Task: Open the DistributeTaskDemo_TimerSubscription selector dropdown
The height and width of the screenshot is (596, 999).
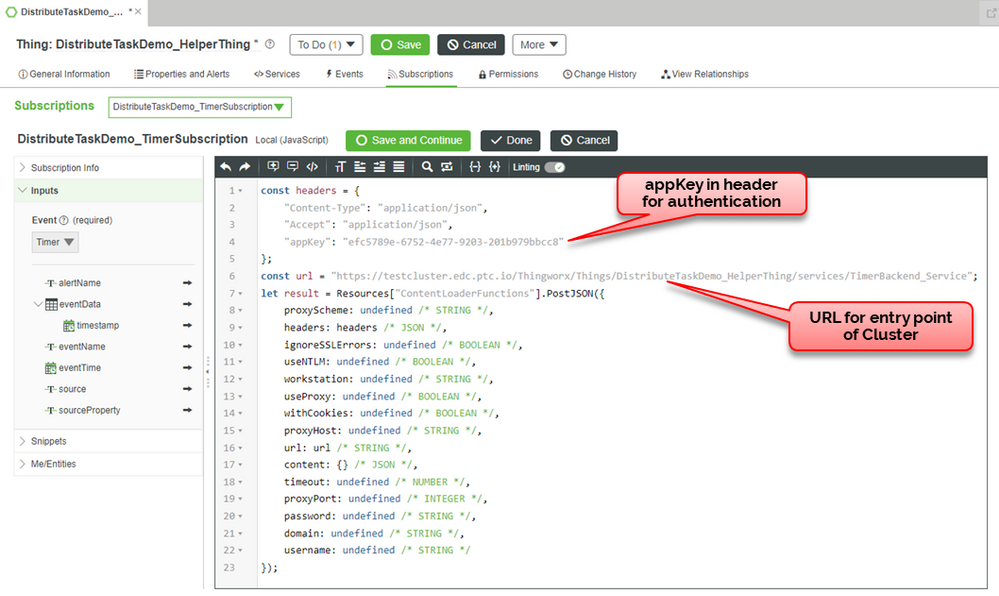Action: coord(200,107)
